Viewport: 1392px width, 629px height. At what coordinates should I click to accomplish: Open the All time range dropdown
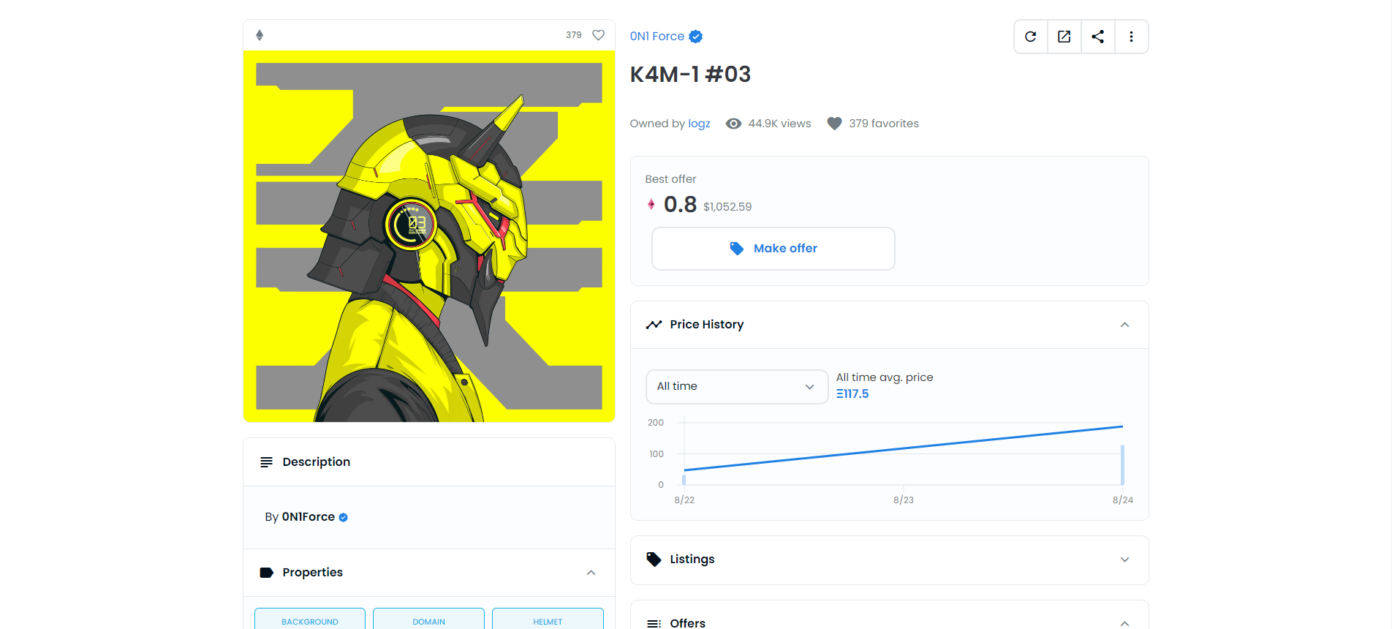point(736,387)
